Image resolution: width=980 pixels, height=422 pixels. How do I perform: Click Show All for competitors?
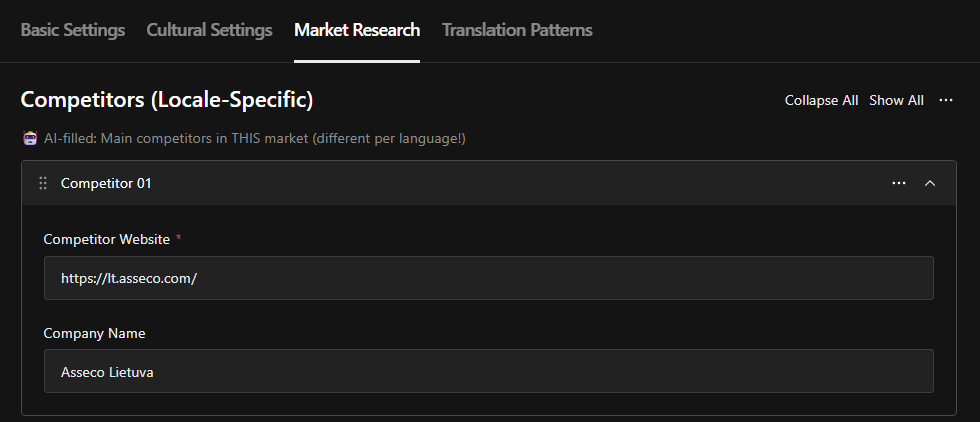[x=896, y=100]
